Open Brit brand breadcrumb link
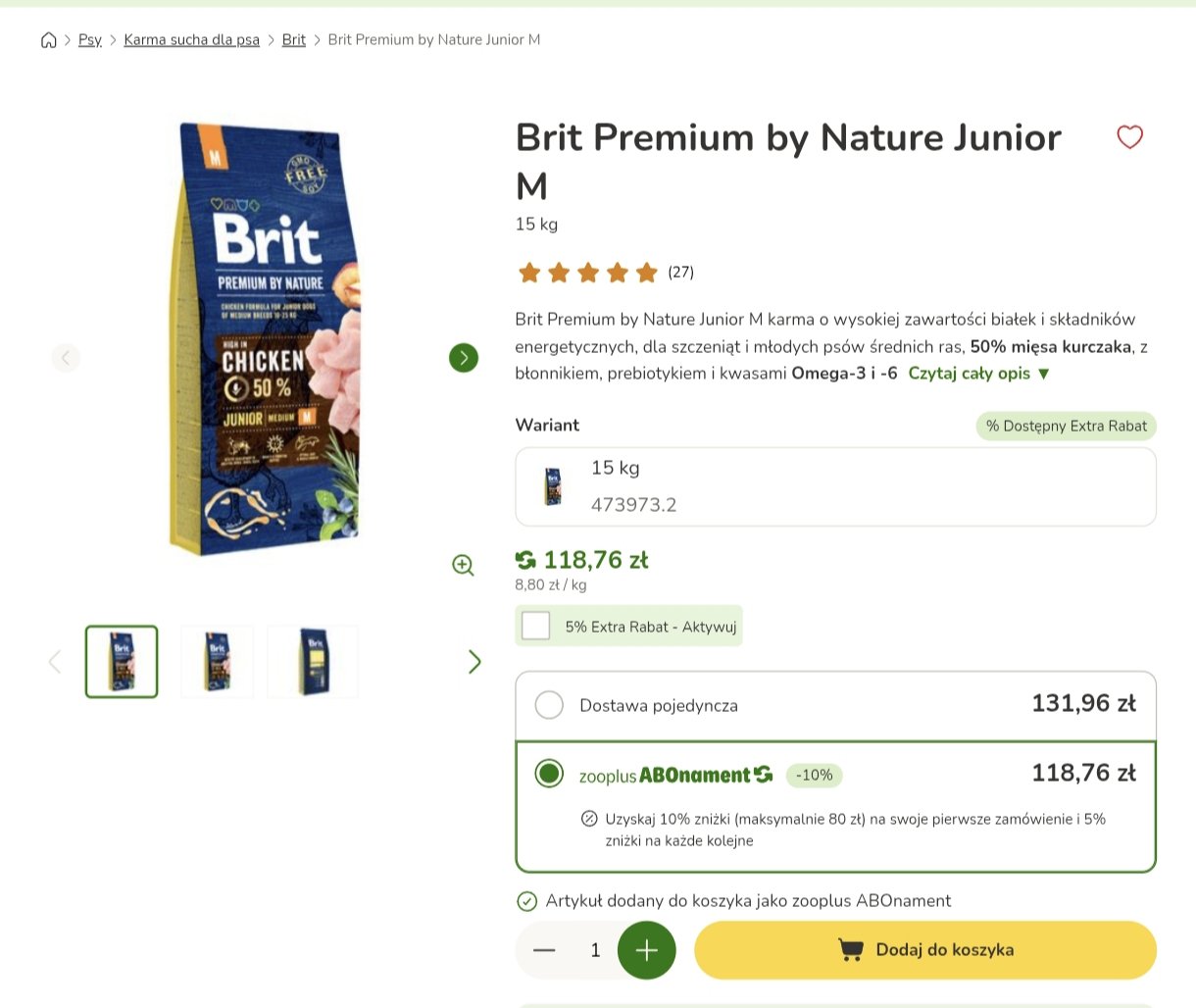 [x=294, y=40]
